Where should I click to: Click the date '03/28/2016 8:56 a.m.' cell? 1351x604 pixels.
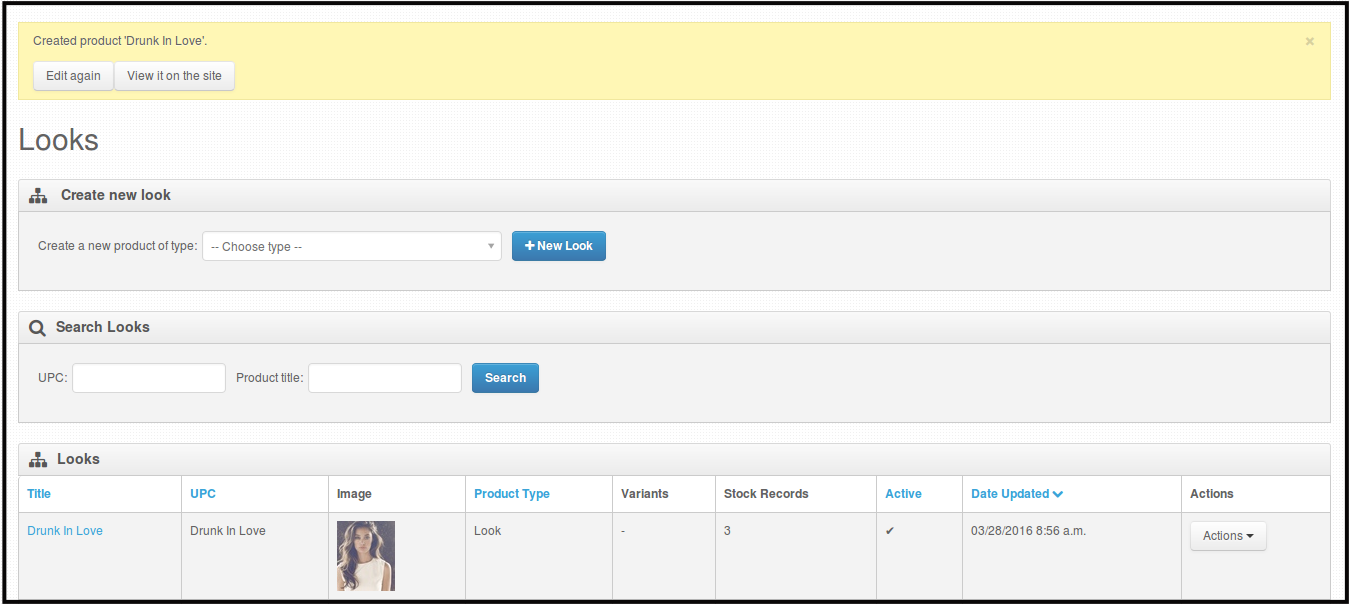[1028, 531]
